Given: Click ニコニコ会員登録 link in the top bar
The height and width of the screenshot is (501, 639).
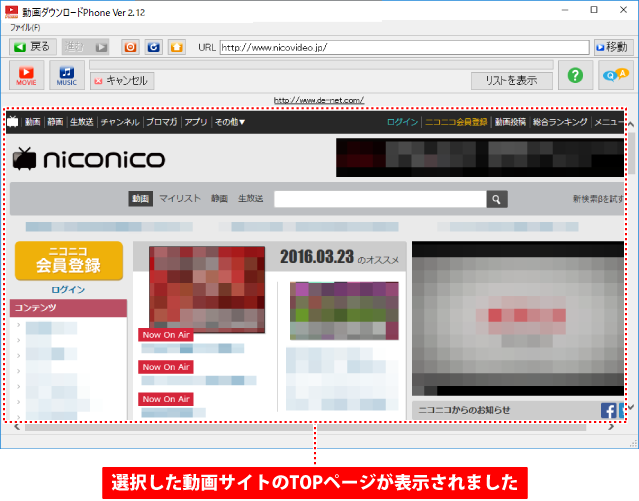Looking at the screenshot, I should 456,122.
